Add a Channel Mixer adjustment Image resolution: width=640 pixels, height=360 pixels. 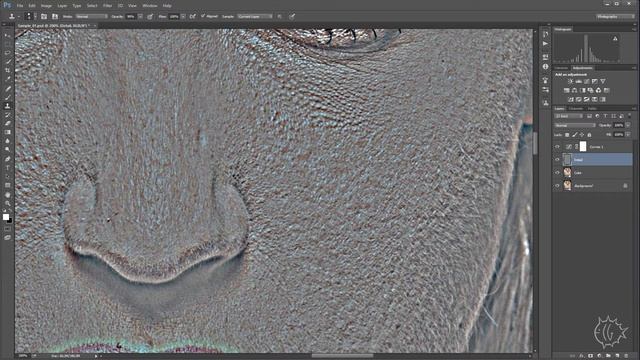598,90
